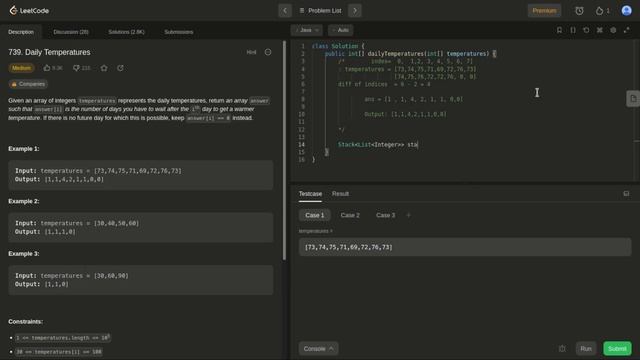
Task: Click code line 14 in editor
Action: pyautogui.click(x=378, y=144)
